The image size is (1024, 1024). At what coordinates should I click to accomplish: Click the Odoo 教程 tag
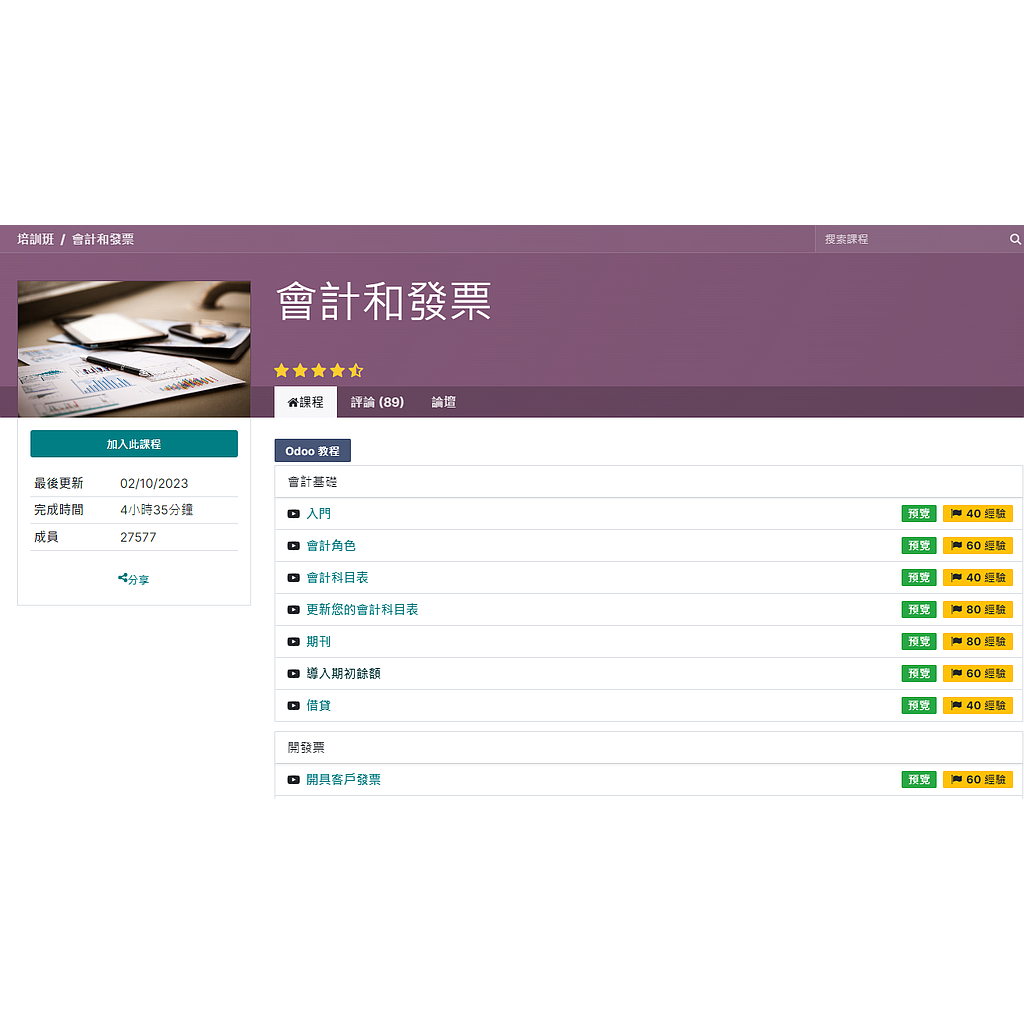pos(312,451)
